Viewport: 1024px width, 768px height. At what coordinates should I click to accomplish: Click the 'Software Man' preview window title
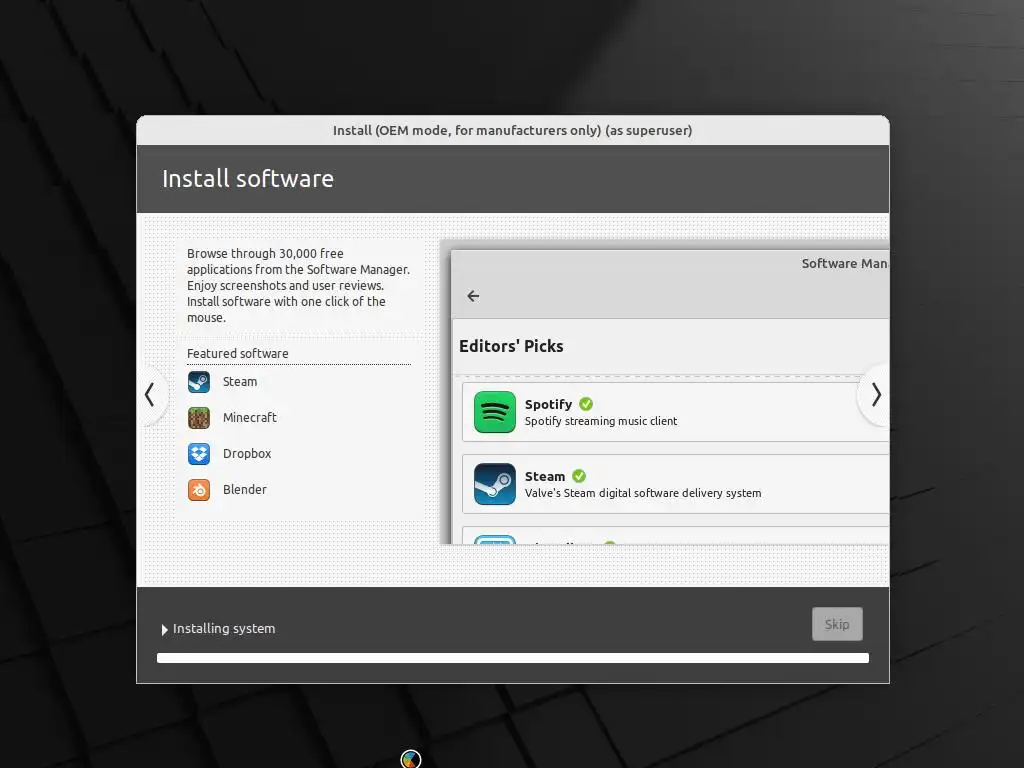pyautogui.click(x=844, y=263)
